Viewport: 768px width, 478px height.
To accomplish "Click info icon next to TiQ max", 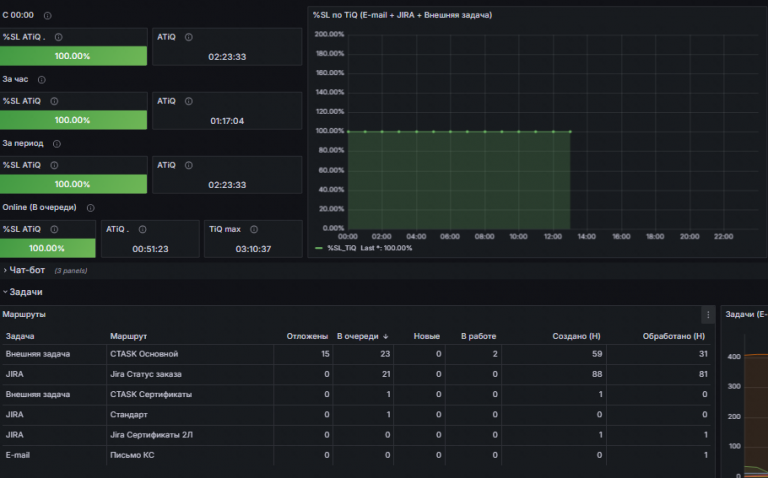I will coord(254,229).
